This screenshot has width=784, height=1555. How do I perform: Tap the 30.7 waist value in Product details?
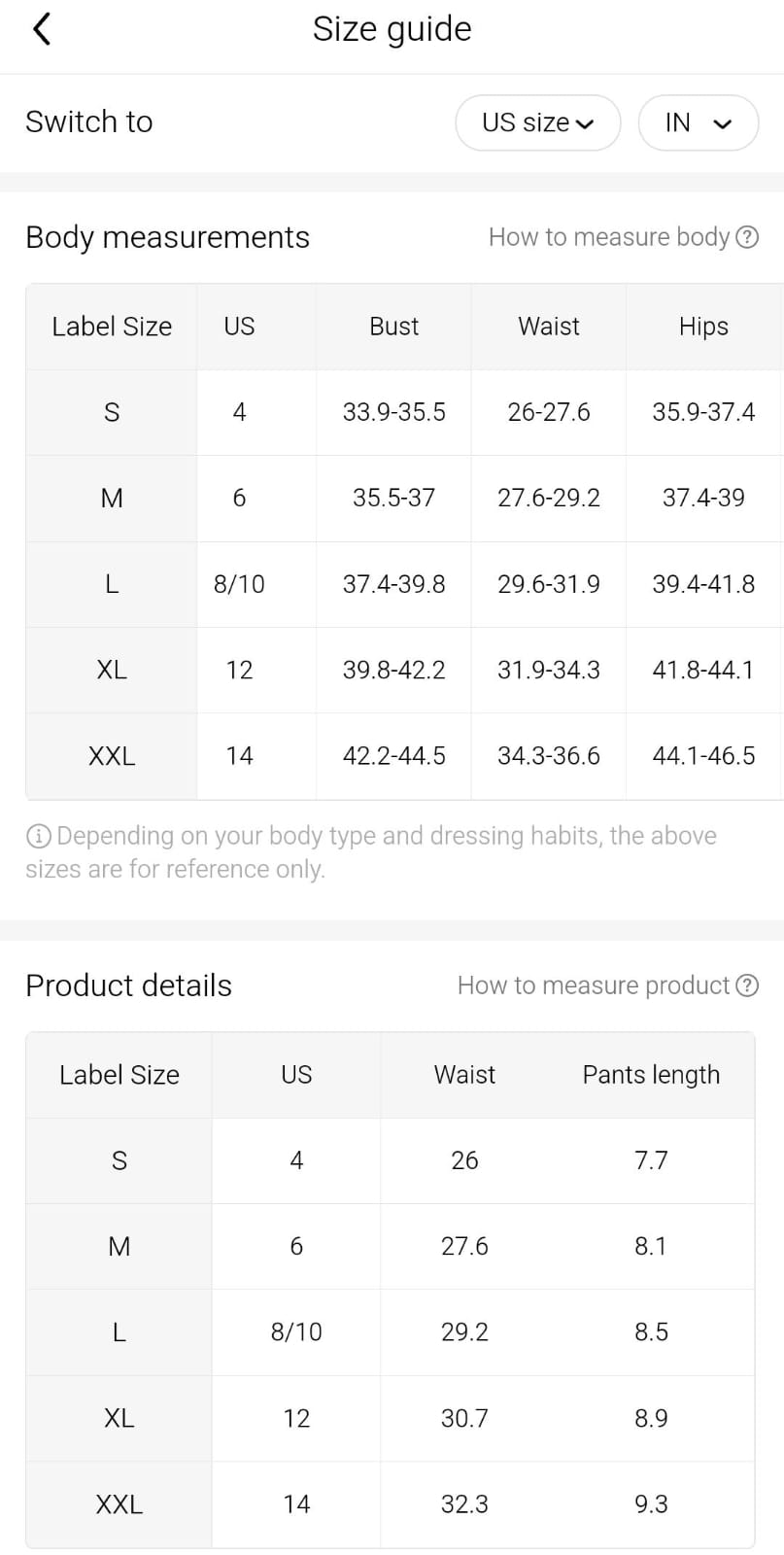click(x=464, y=1418)
